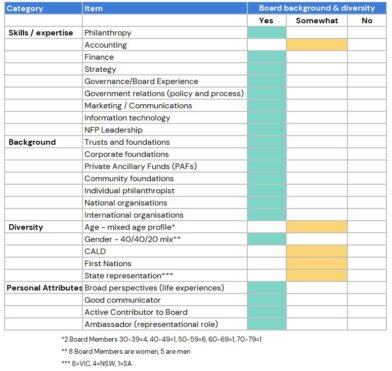Select the yellow Somewhat cell for CALD
Image resolution: width=392 pixels, height=371 pixels.
317,251
